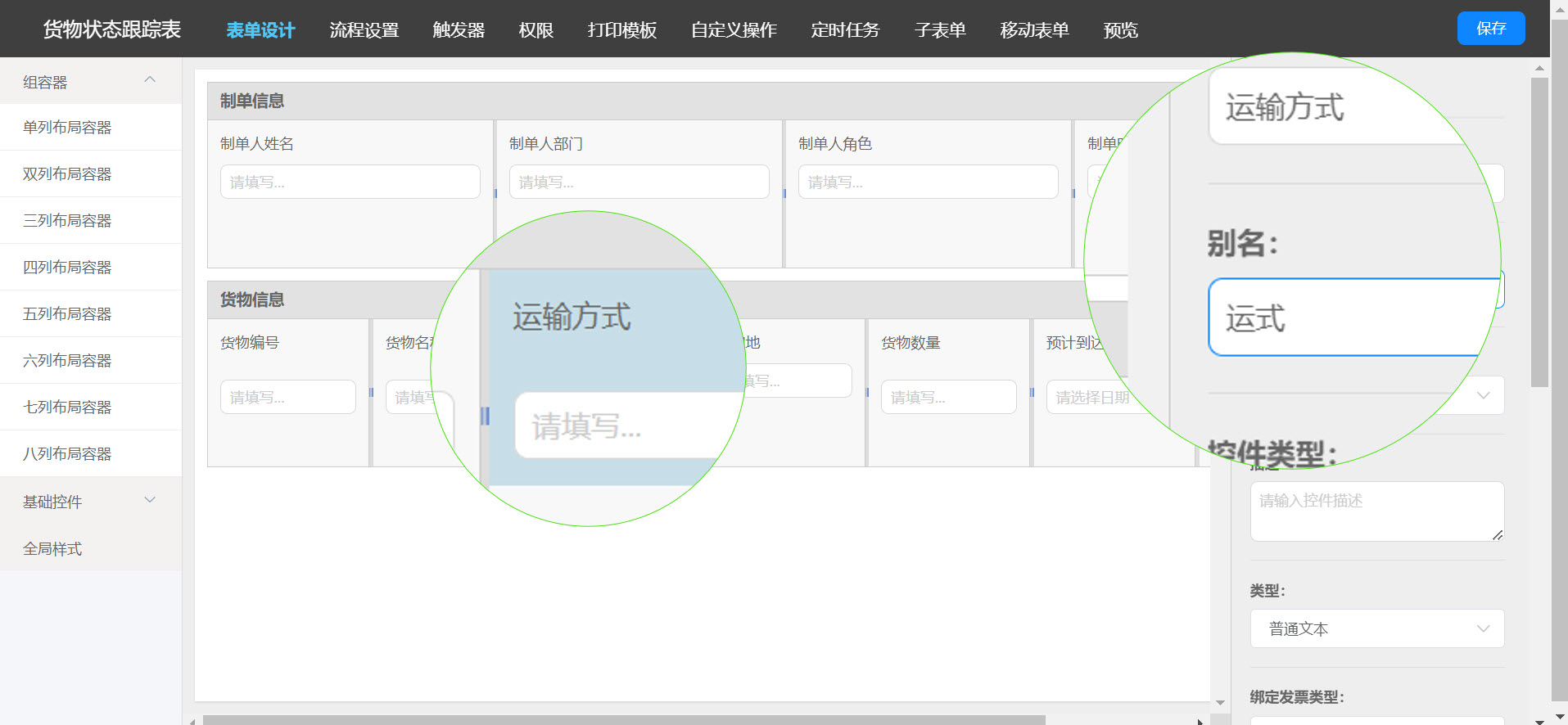Open the 打印模板 tab
The width and height of the screenshot is (1568, 725).
pos(622,30)
